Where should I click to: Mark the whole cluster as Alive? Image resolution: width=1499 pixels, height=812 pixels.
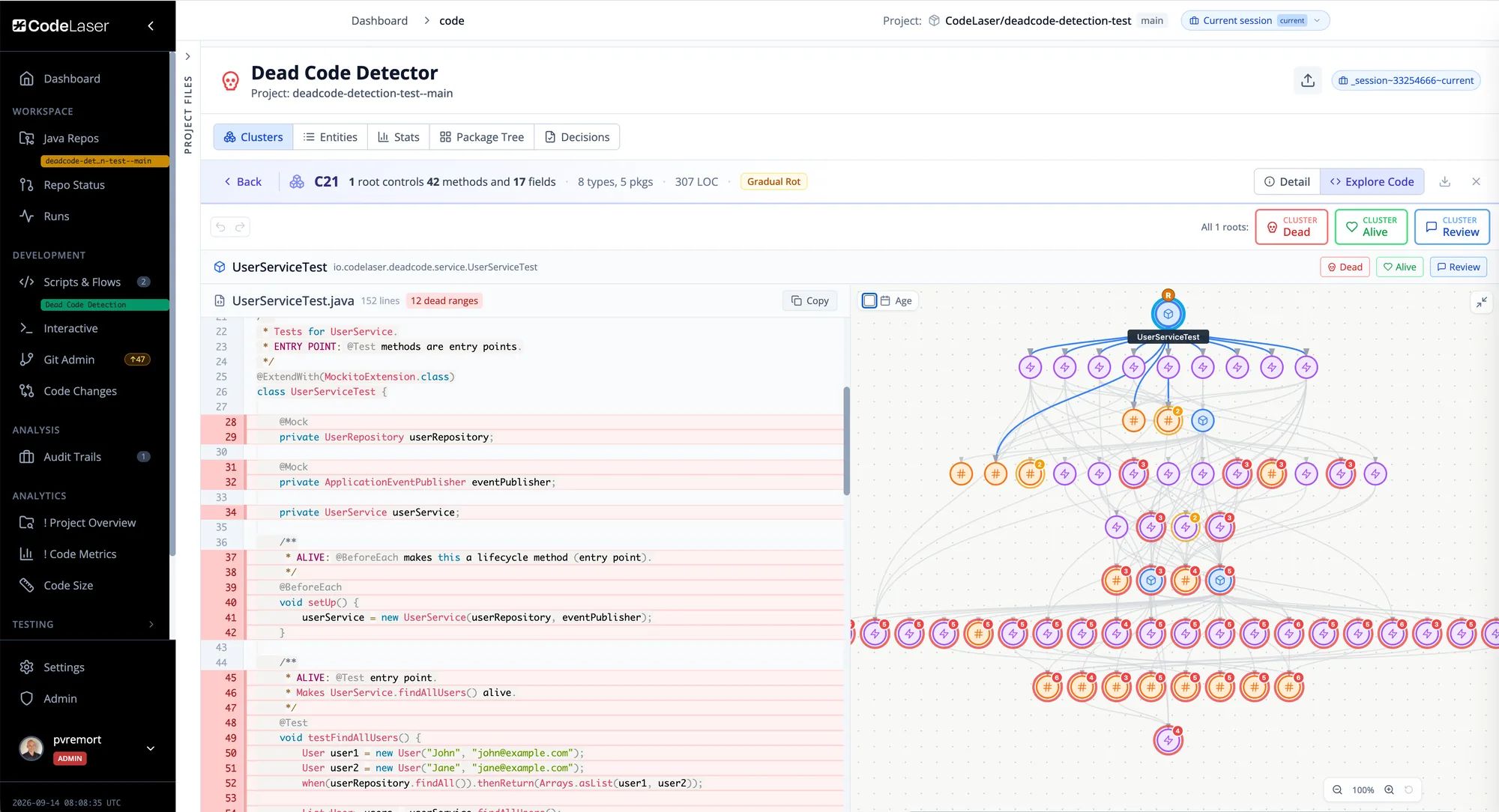1371,227
